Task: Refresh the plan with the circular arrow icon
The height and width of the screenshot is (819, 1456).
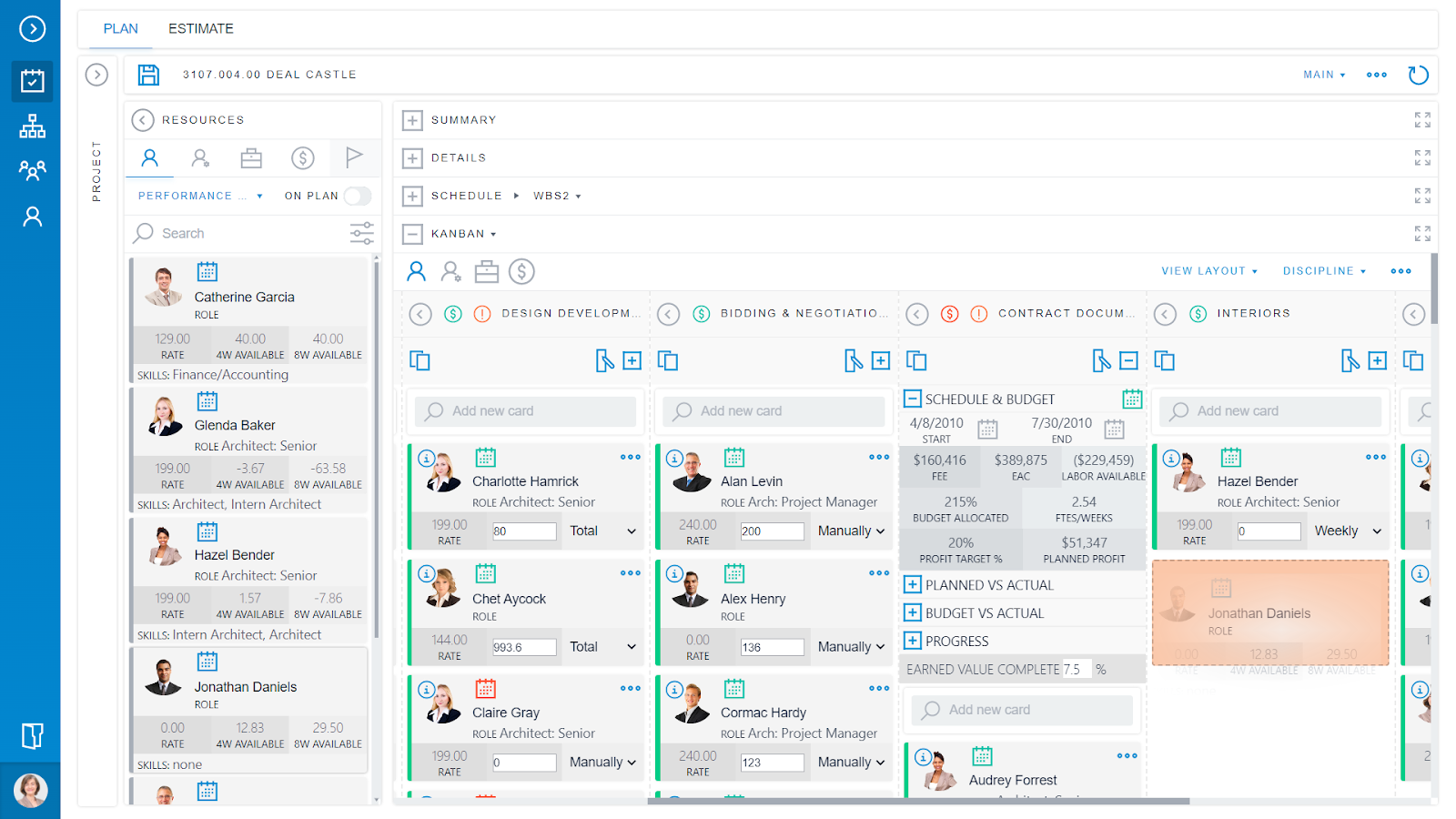Action: click(1418, 75)
